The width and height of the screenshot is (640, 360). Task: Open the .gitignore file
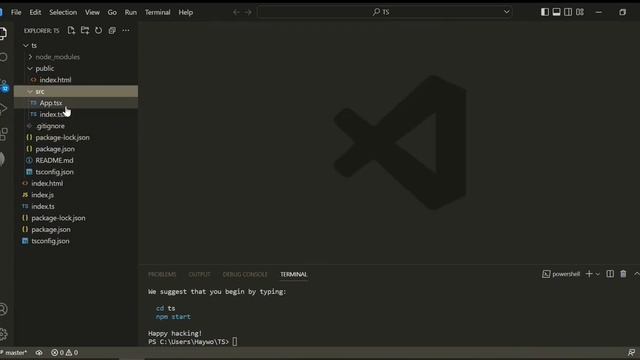click(50, 126)
